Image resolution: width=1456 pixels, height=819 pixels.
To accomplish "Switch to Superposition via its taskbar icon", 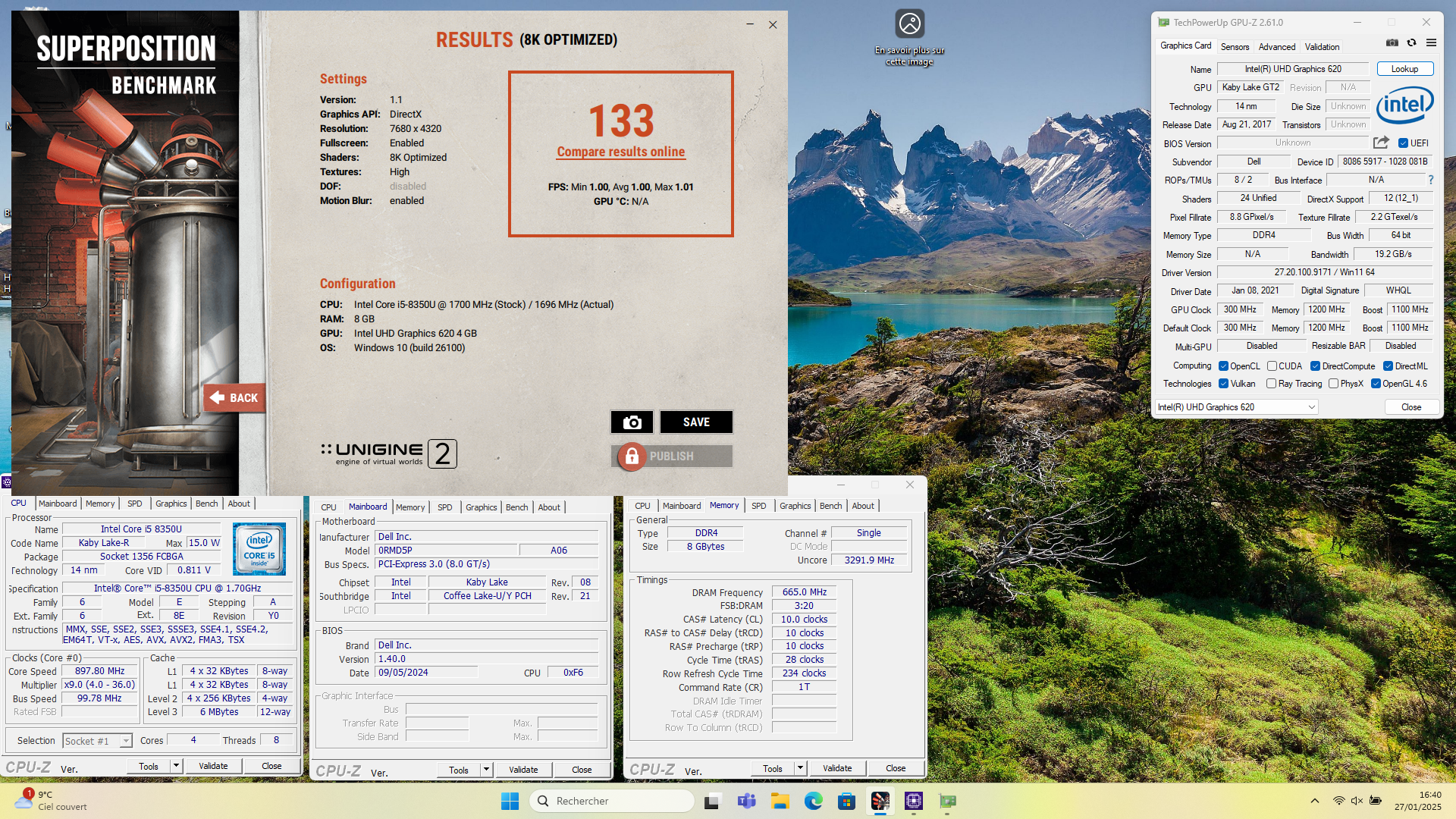I will click(x=880, y=801).
